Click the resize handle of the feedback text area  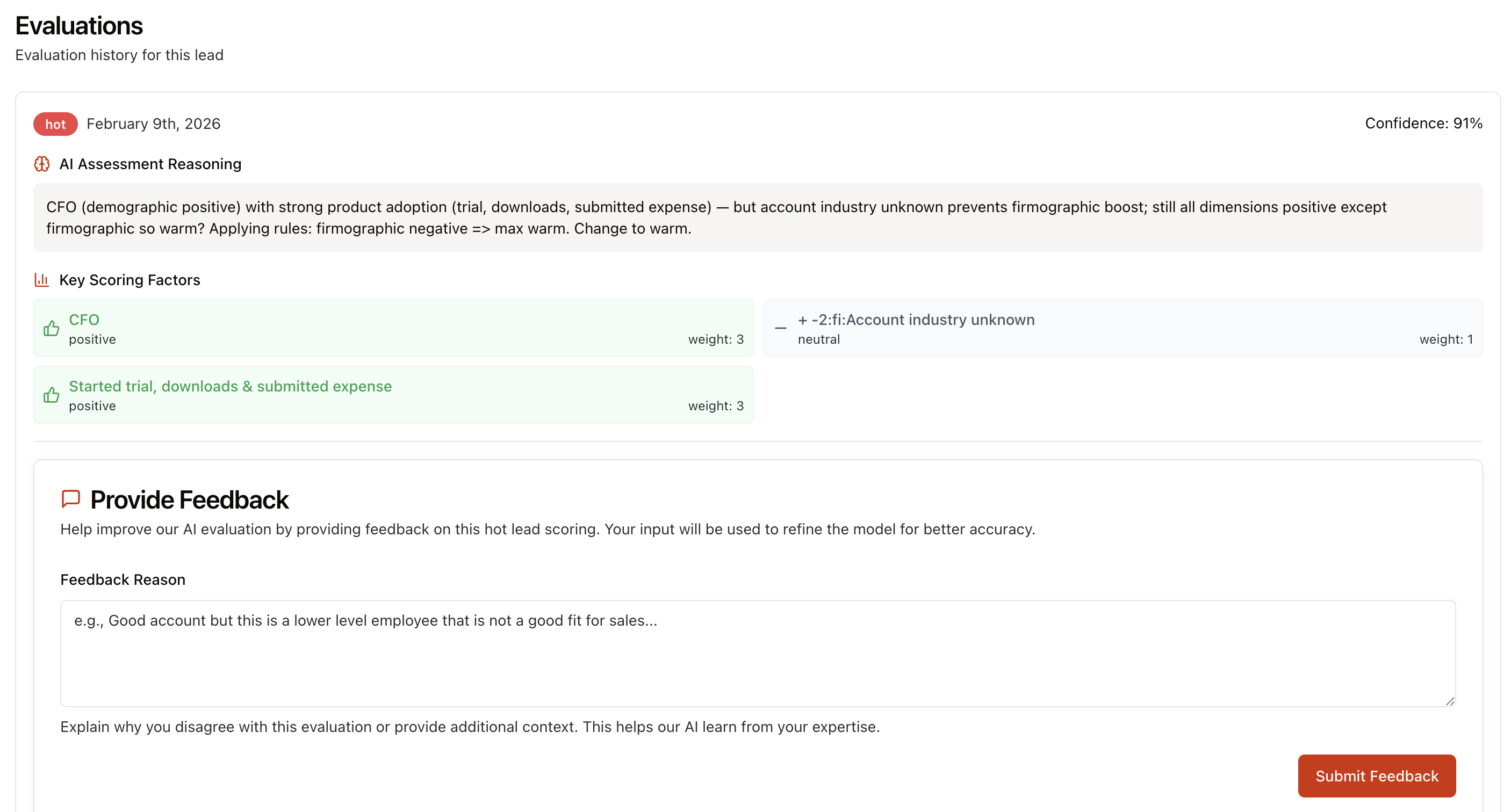tap(1450, 701)
